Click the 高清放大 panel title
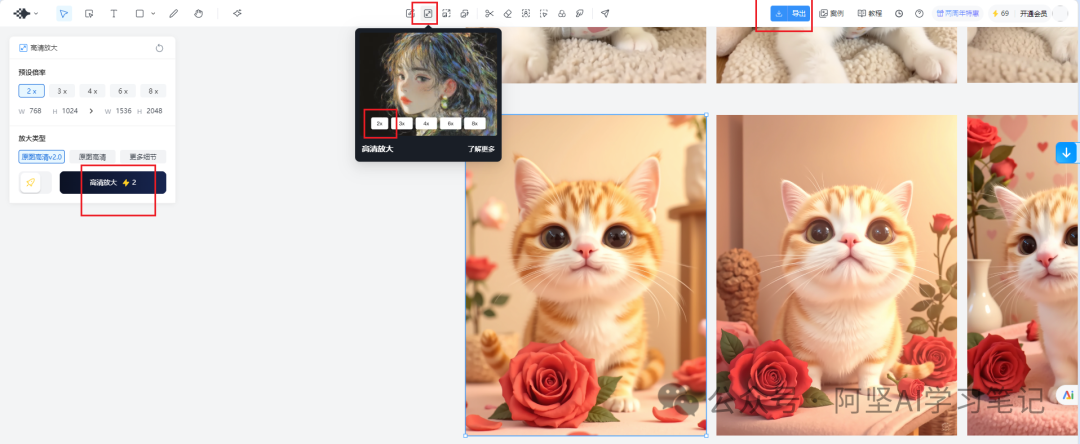1080x444 pixels. click(x=44, y=48)
